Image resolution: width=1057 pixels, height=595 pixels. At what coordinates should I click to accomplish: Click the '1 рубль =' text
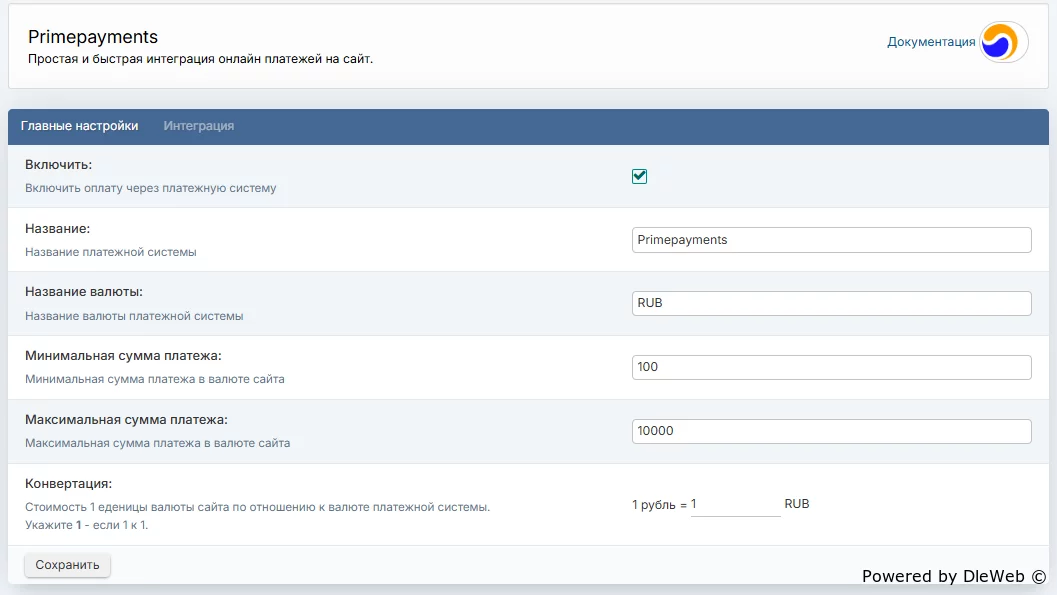(x=659, y=505)
